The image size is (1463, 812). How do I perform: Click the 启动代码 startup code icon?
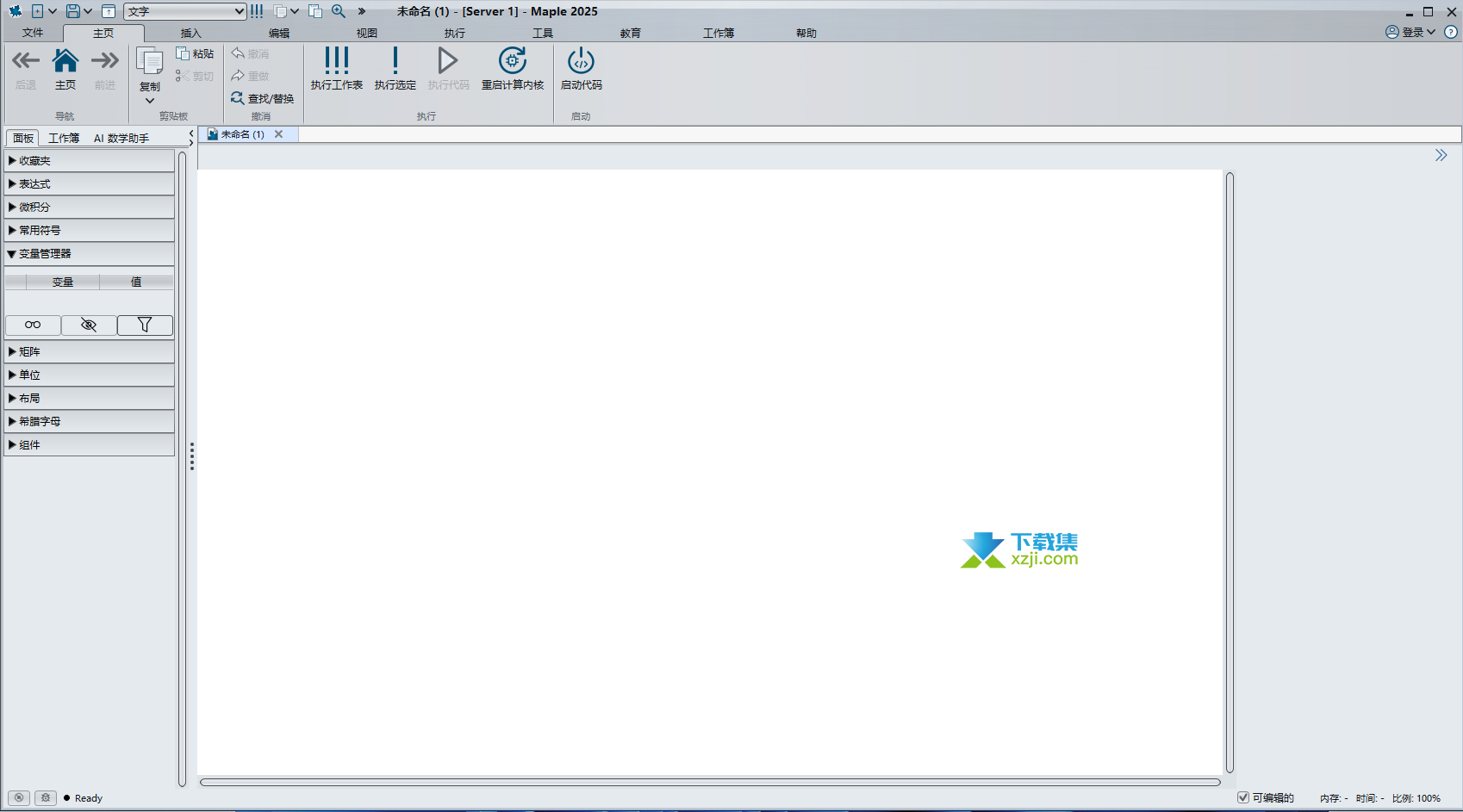tap(582, 60)
